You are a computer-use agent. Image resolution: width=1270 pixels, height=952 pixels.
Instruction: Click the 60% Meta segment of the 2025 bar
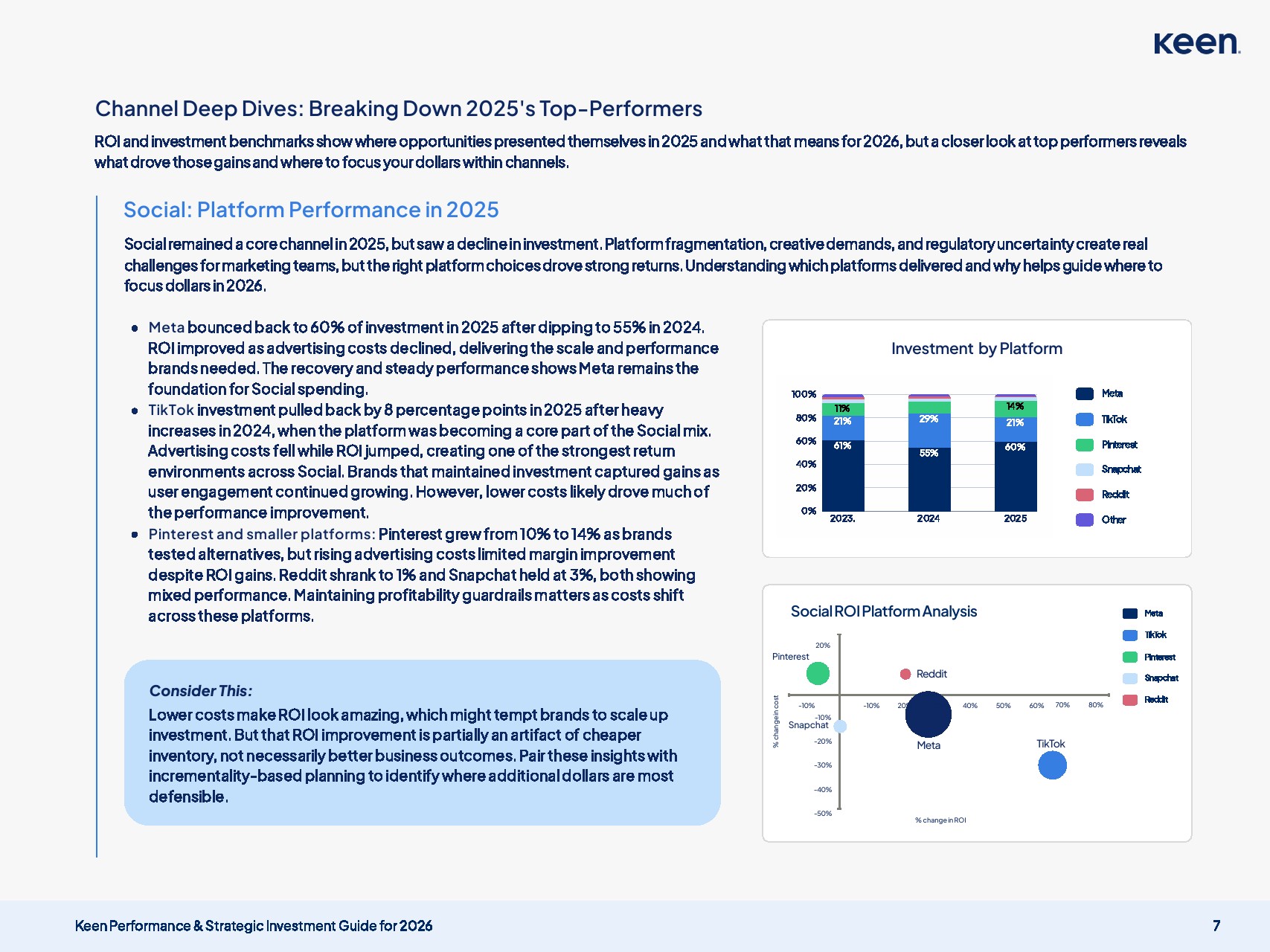[x=1015, y=476]
